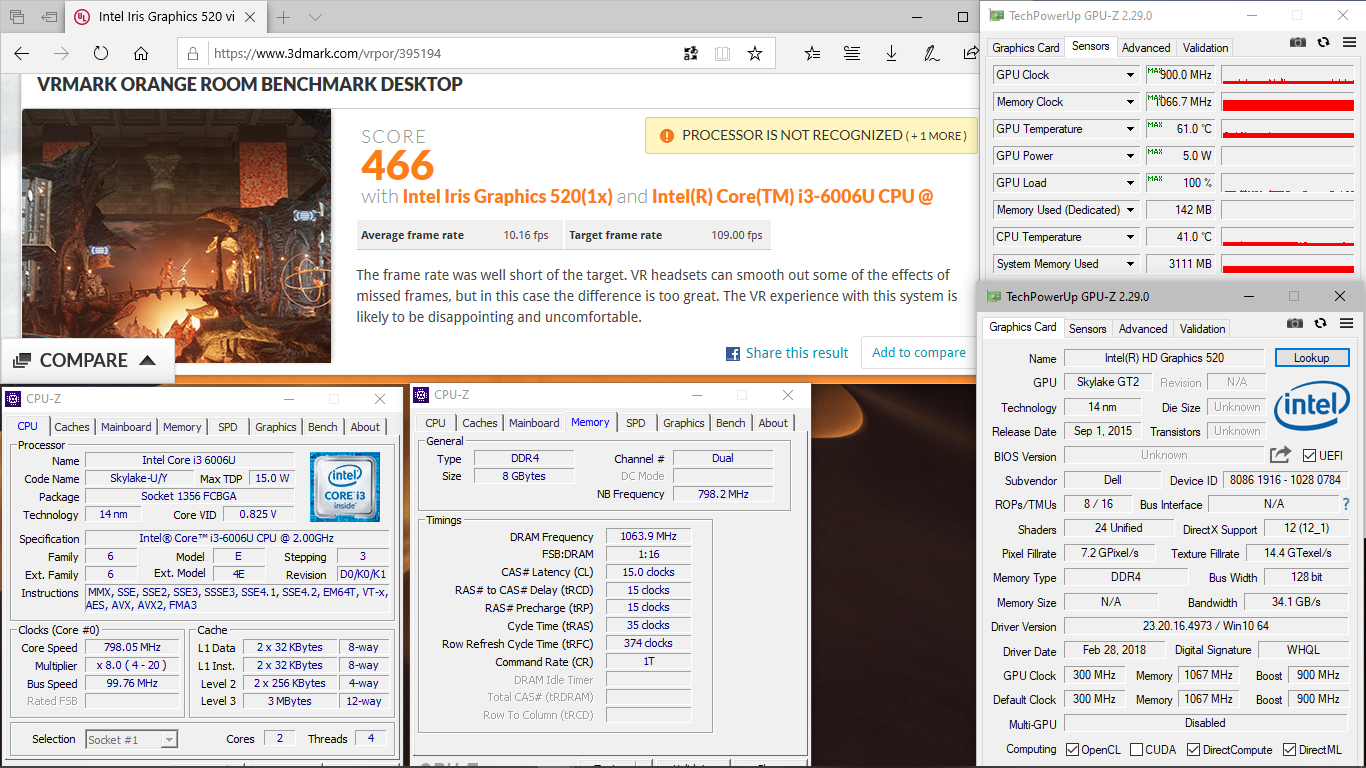Open the GPU Clock sensor dropdown

click(1131, 75)
